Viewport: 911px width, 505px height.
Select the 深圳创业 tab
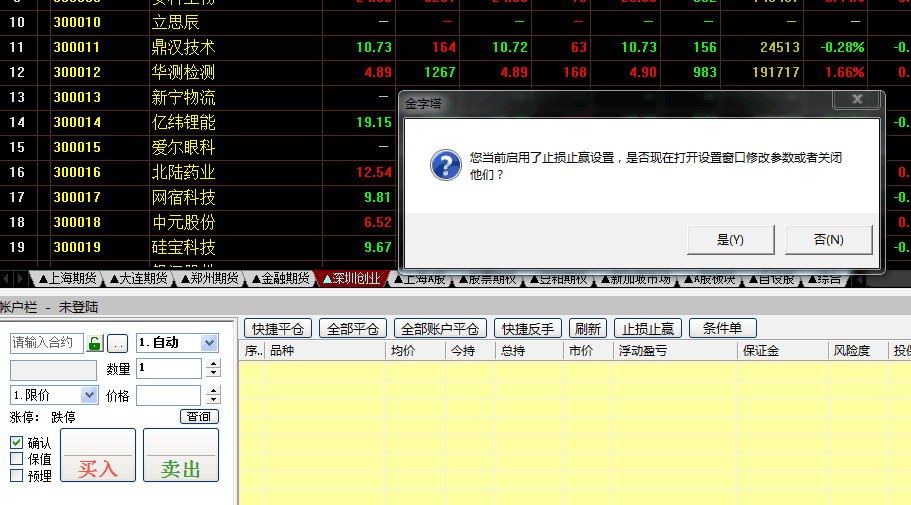(x=352, y=279)
